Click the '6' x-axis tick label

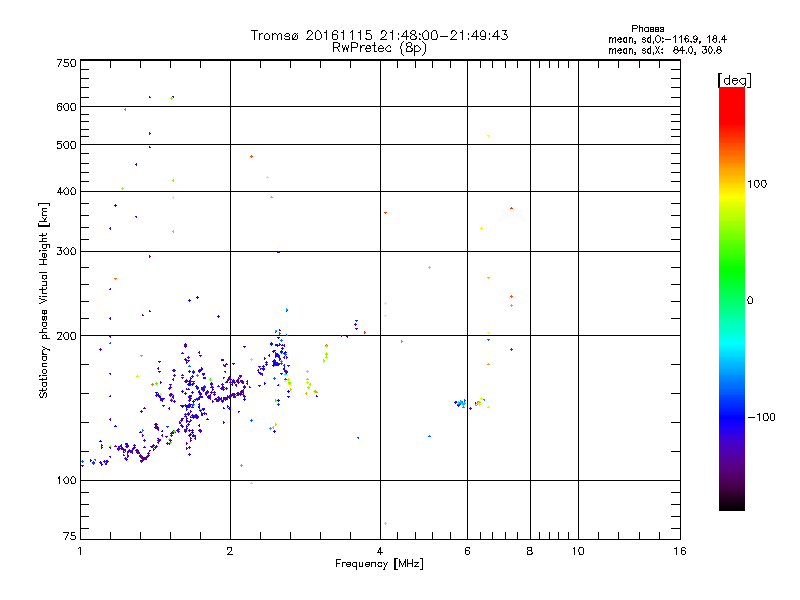pos(467,551)
